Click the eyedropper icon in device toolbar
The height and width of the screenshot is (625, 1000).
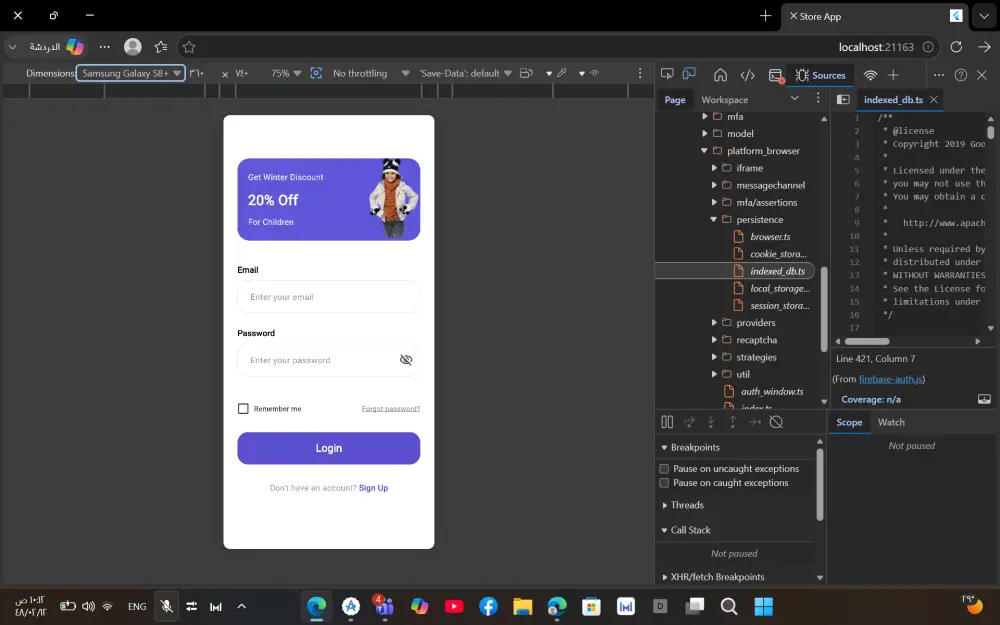562,73
